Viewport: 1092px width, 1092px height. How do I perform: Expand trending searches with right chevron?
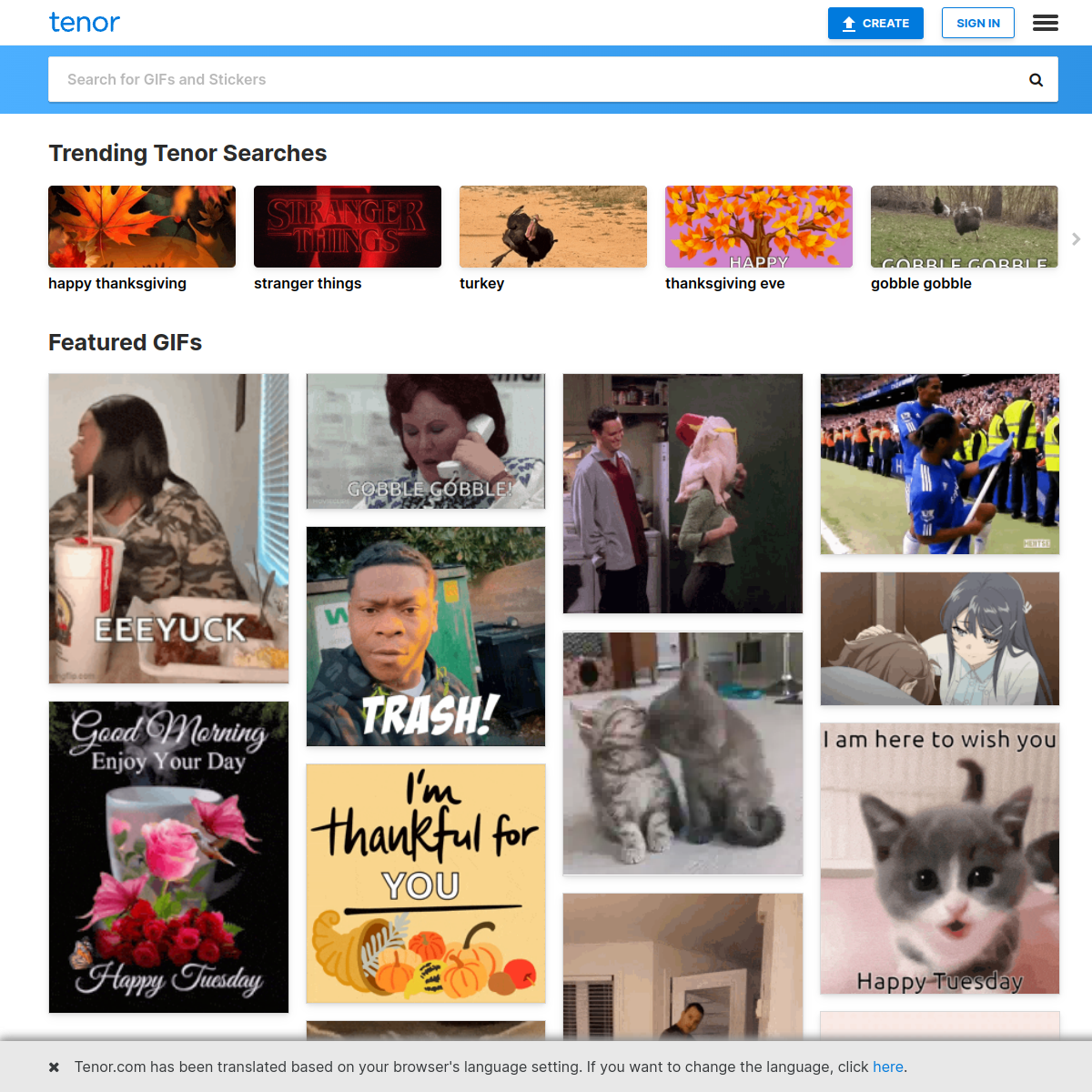pyautogui.click(x=1077, y=238)
